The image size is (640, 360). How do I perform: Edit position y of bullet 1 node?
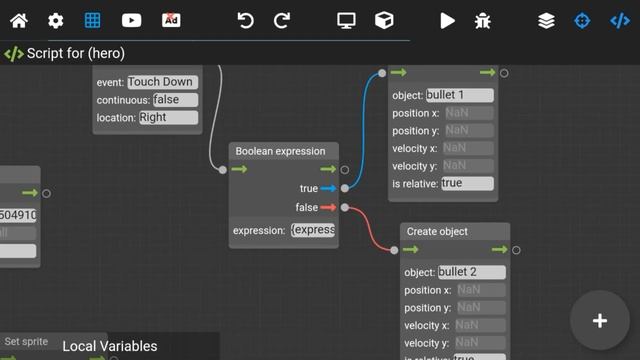pos(469,131)
